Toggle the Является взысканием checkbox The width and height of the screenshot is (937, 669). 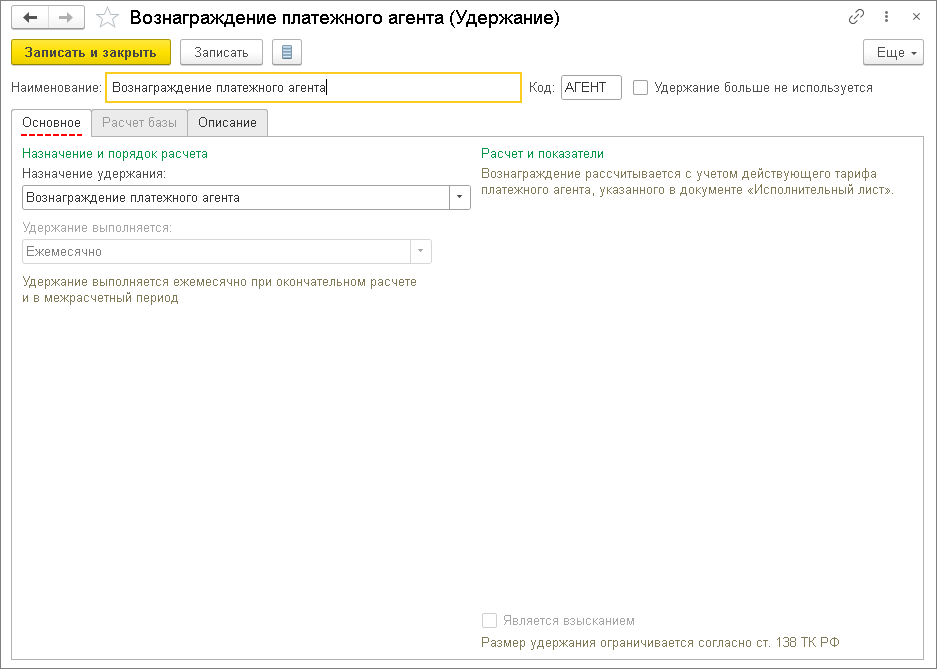[x=489, y=620]
